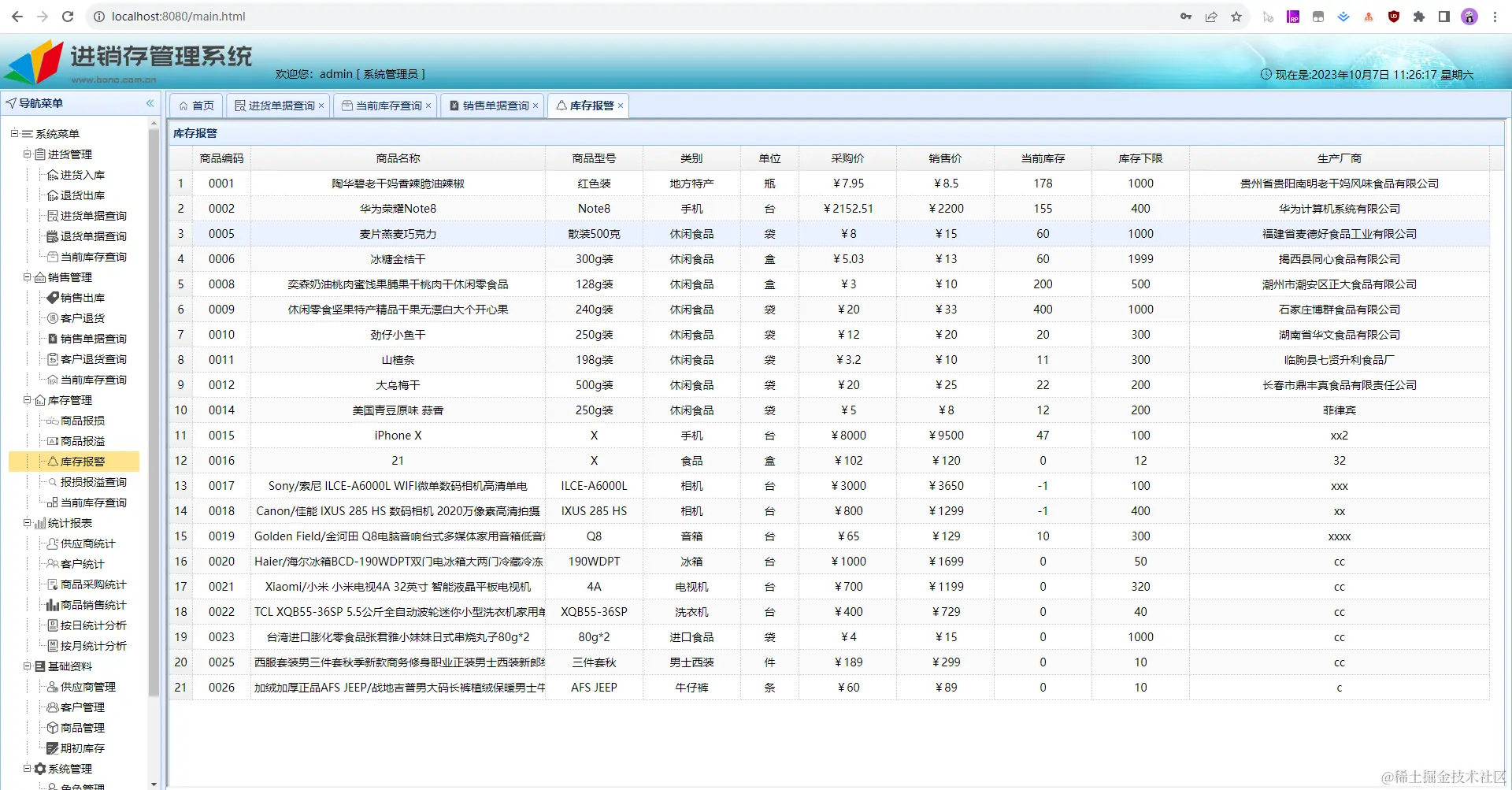Screen dimensions: 1512x790
Task: Open browser menu three dots
Action: pos(1495,17)
